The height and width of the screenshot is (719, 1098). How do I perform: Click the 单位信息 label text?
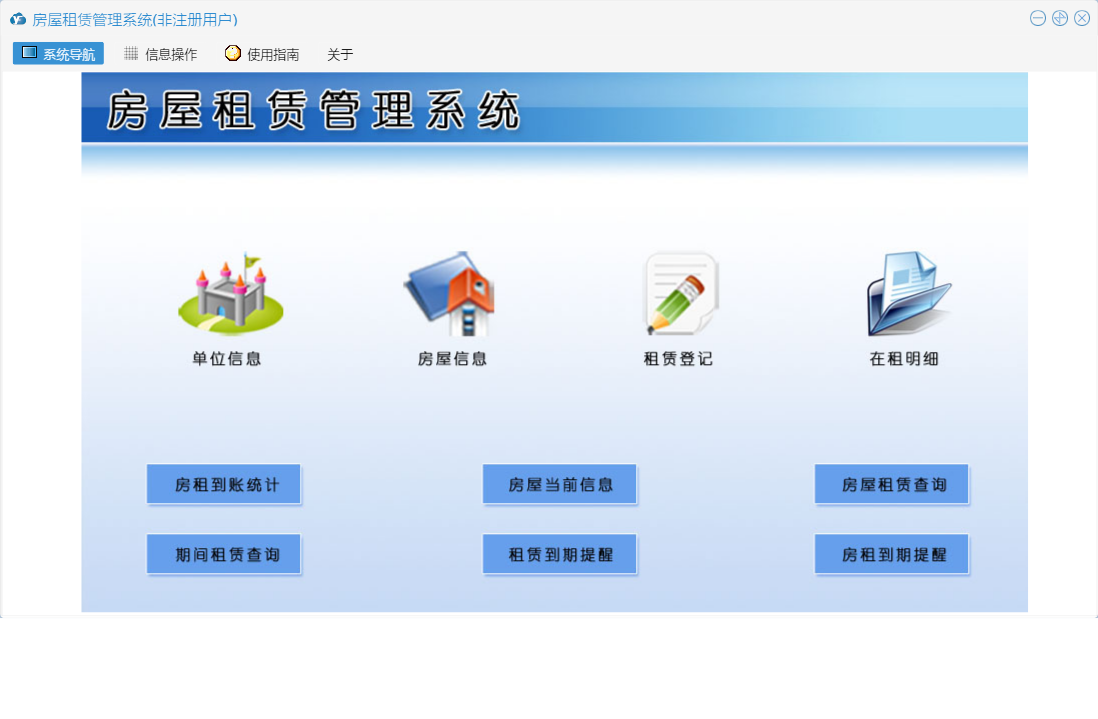pos(227,359)
